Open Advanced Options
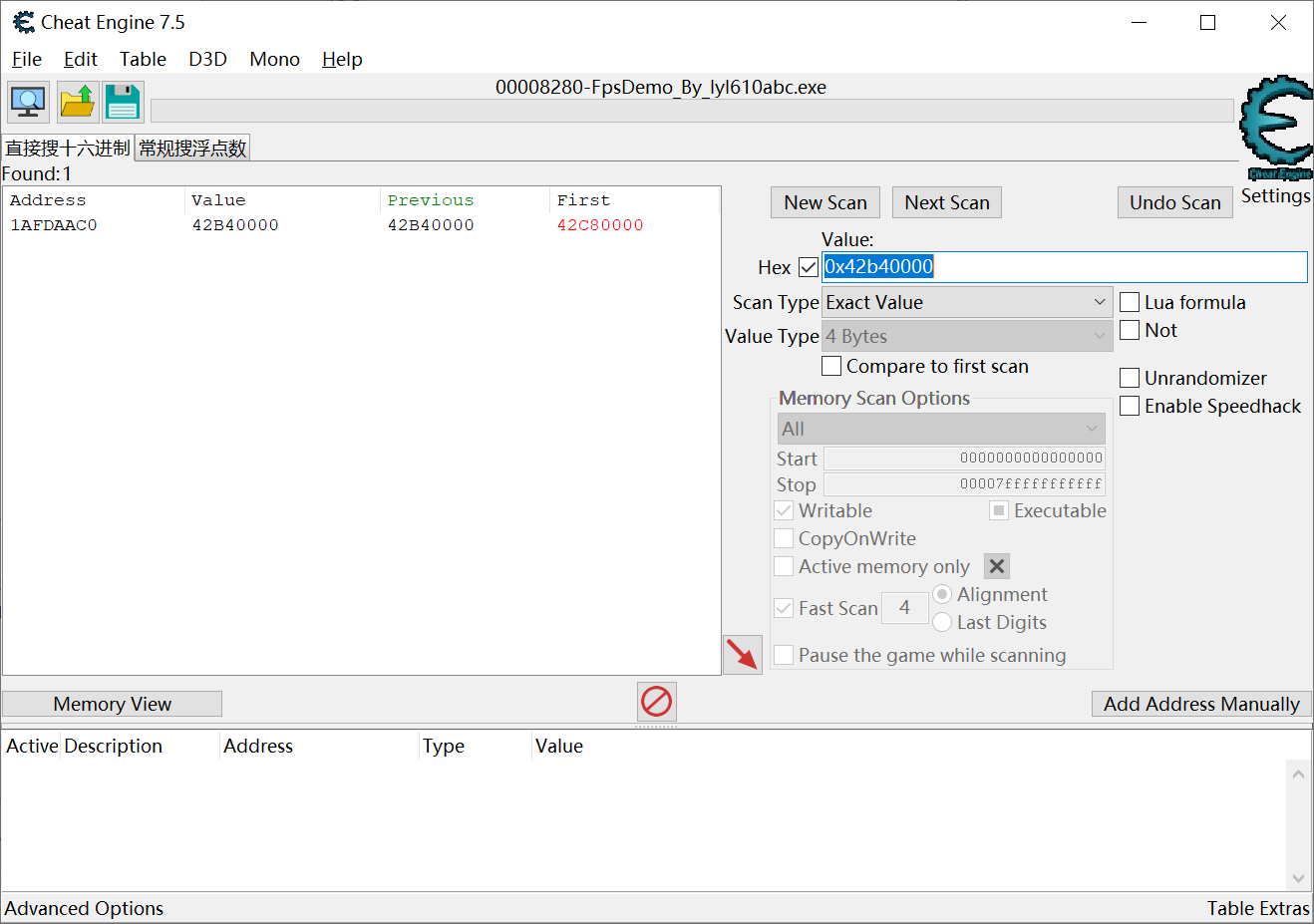1314x924 pixels. tap(84, 908)
